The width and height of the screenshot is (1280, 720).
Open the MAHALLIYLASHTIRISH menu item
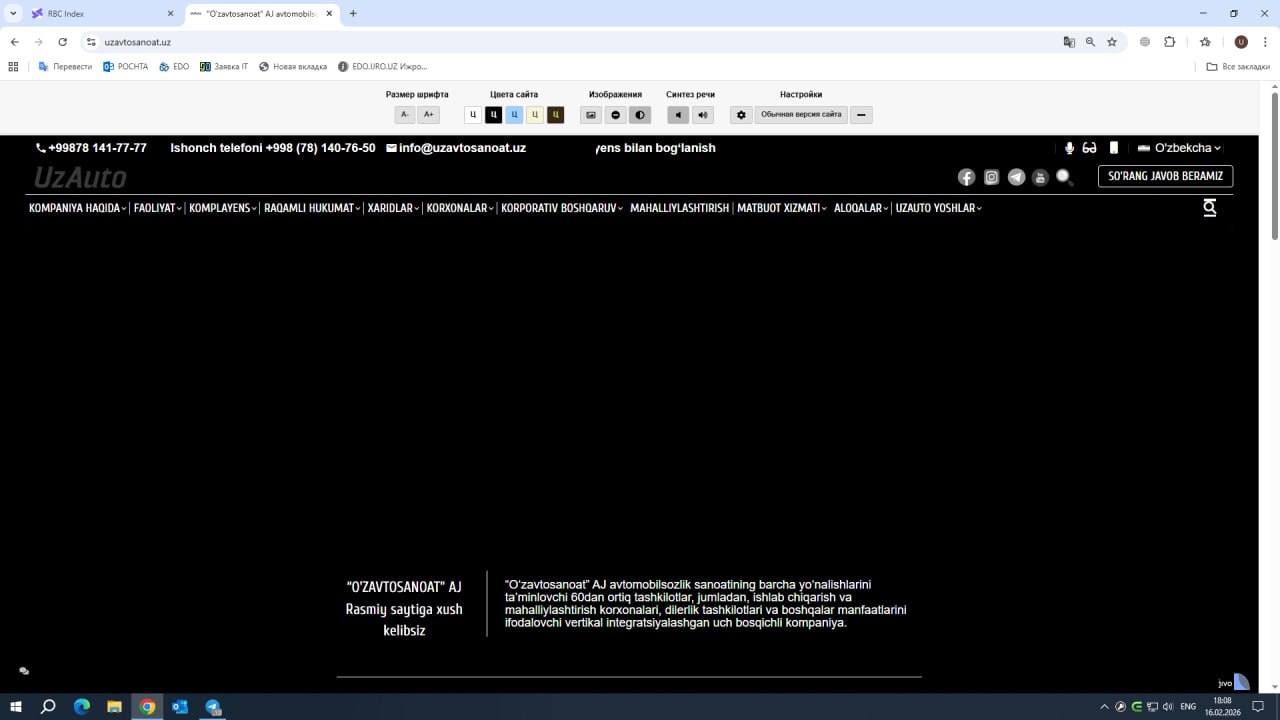pyautogui.click(x=679, y=208)
